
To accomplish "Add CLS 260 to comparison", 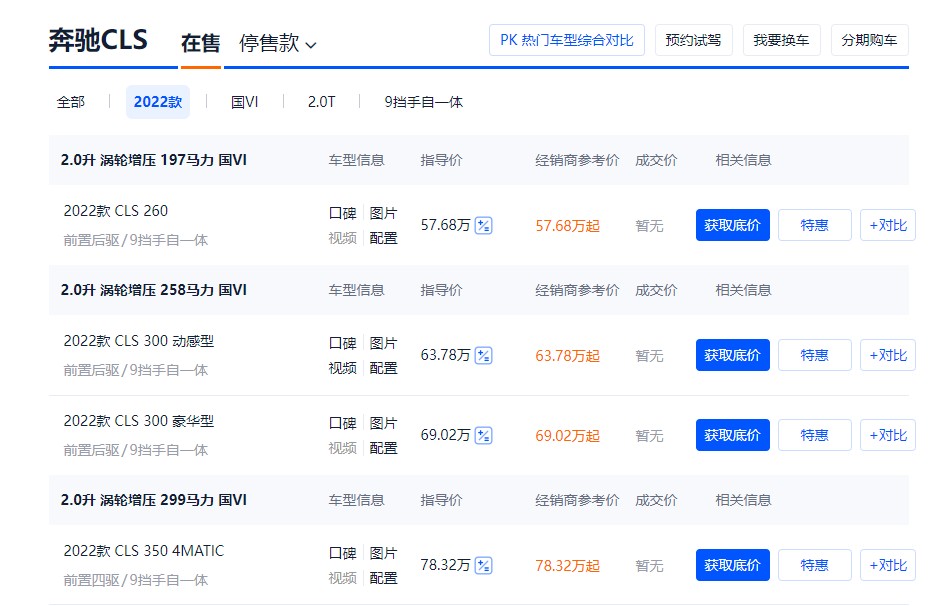I will 888,225.
